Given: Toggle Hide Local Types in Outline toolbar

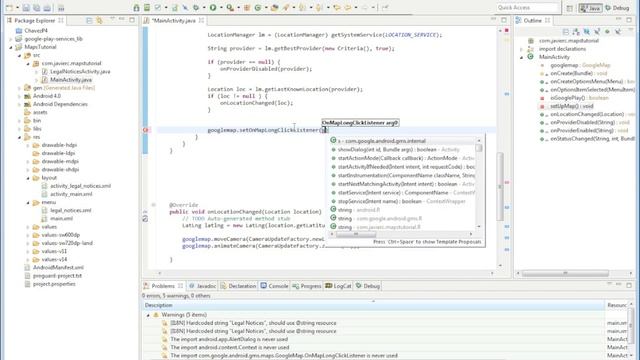Looking at the screenshot, I should click(618, 31).
